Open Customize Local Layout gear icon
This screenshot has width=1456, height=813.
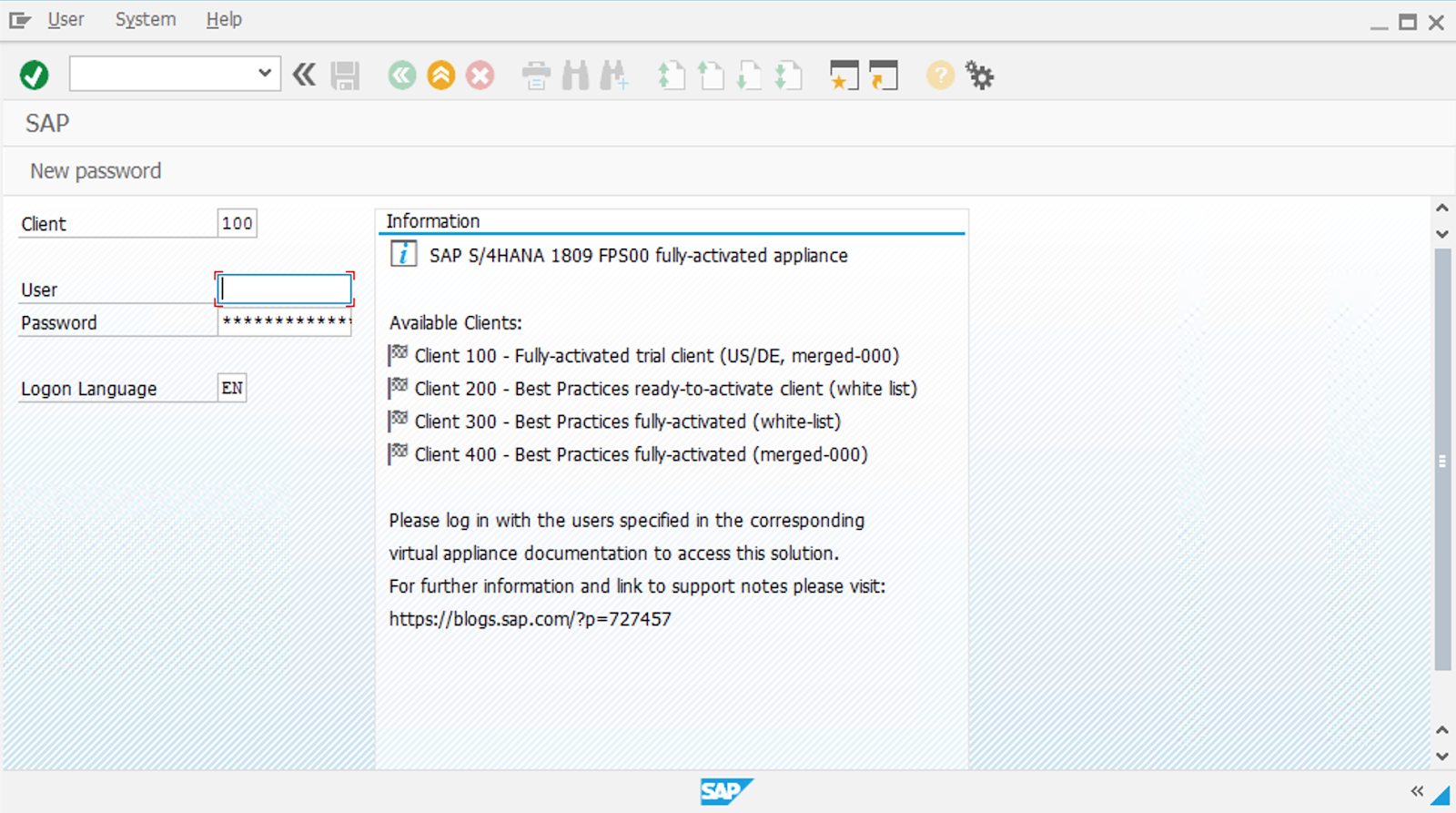979,76
